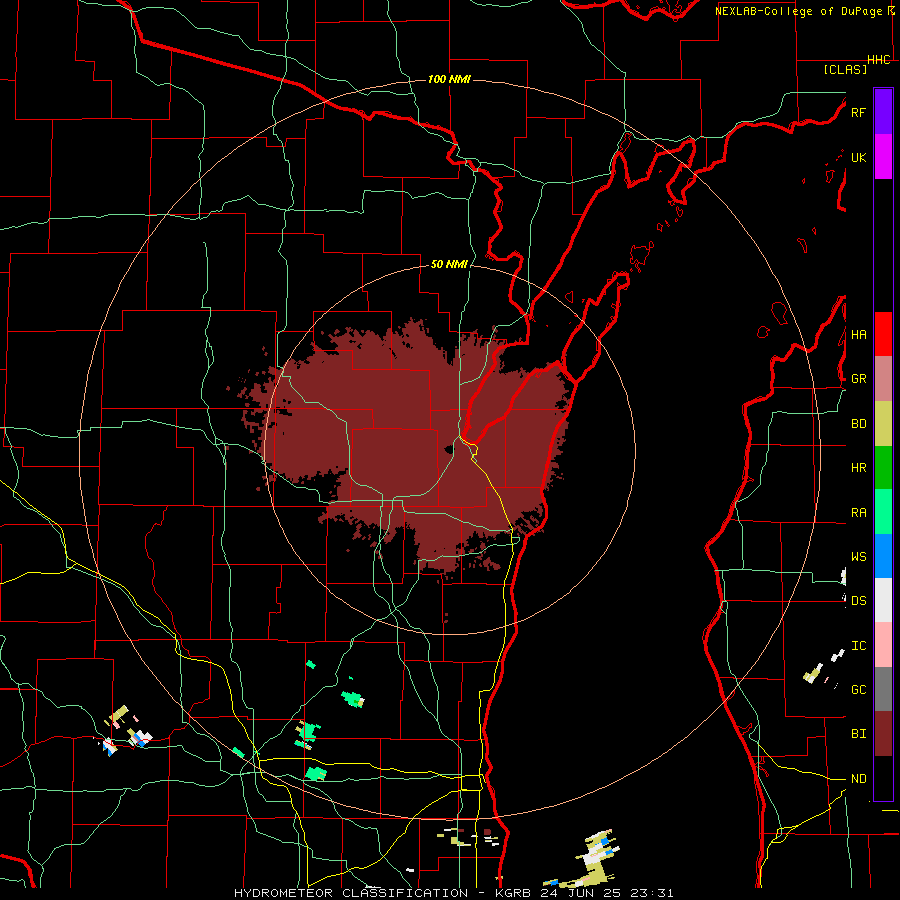Screen dimensions: 900x900
Task: Click the [CLAS] units label
Action: pos(845,69)
